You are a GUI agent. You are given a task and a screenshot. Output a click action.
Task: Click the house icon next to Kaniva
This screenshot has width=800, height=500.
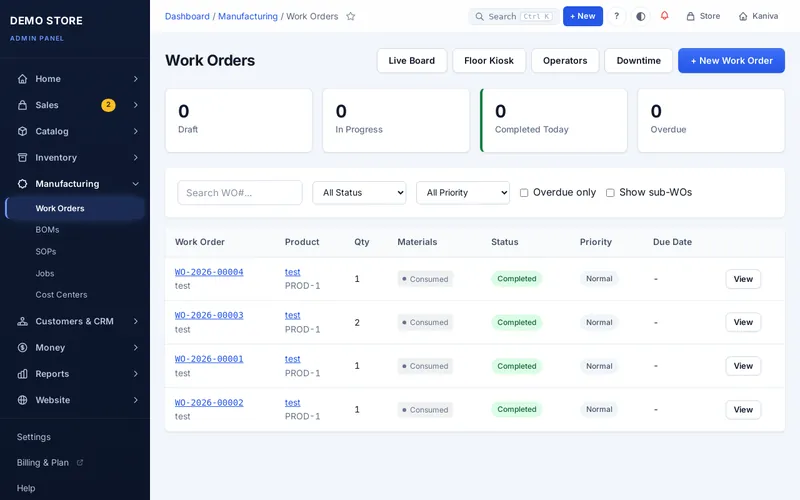[743, 16]
